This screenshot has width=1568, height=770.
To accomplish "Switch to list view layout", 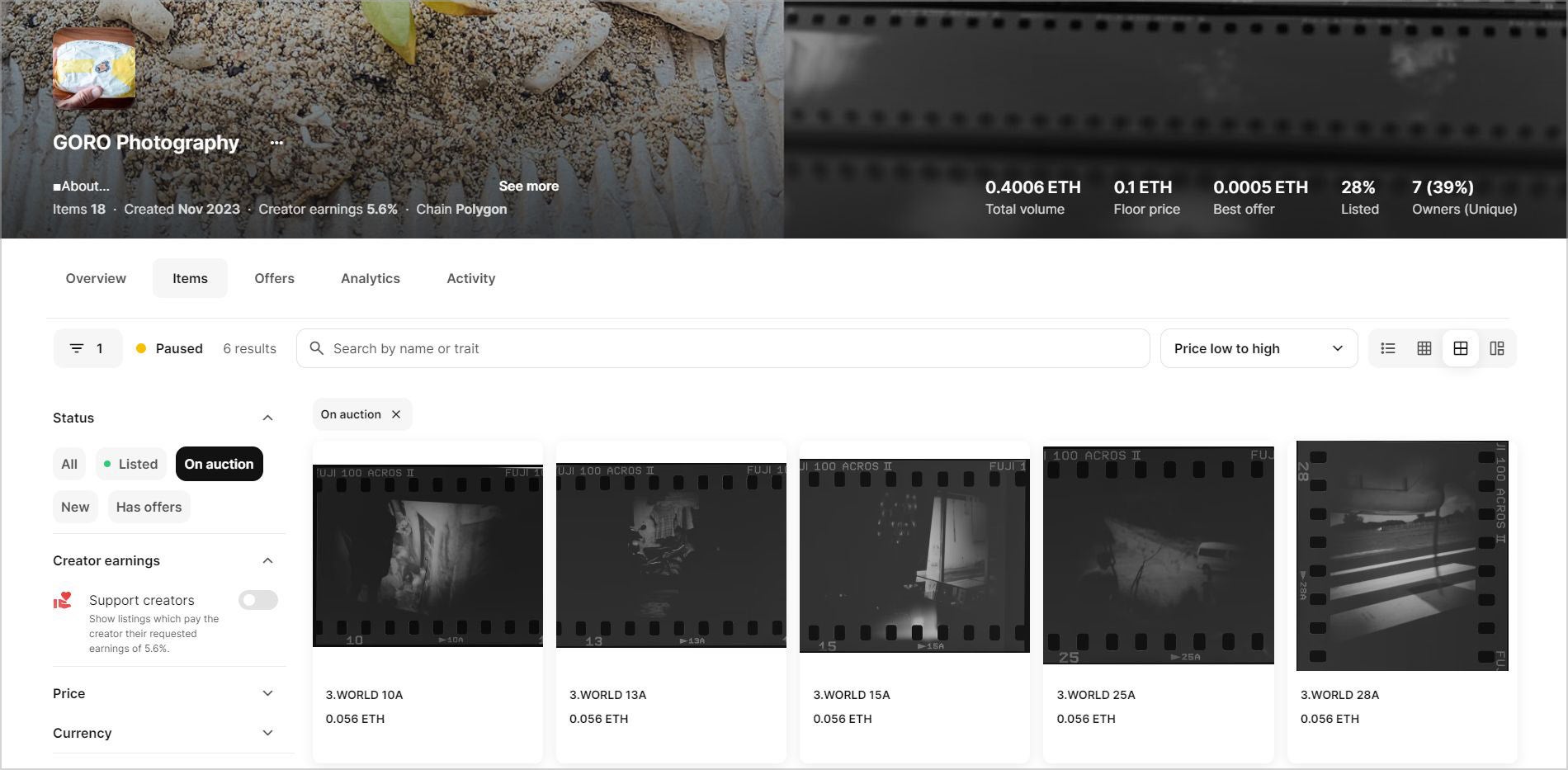I will click(1388, 348).
